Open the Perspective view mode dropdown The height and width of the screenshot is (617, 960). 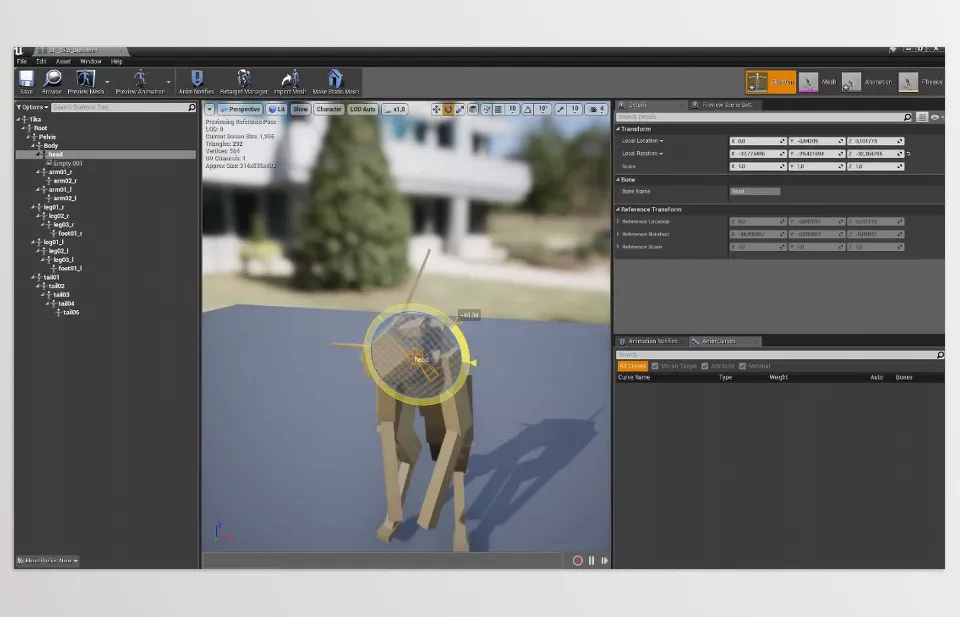[240, 109]
